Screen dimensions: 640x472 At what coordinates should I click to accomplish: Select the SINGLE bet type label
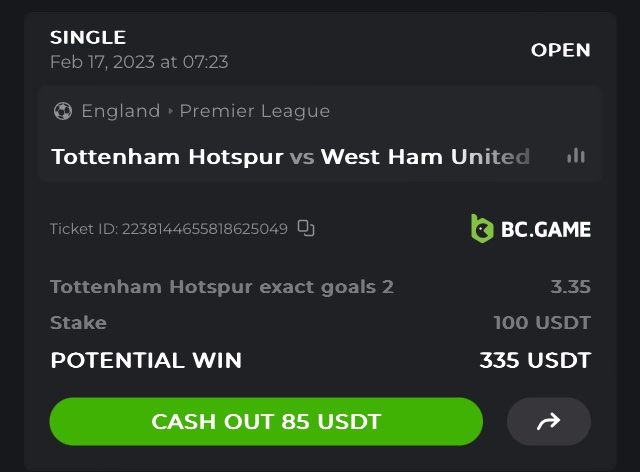[x=88, y=38]
